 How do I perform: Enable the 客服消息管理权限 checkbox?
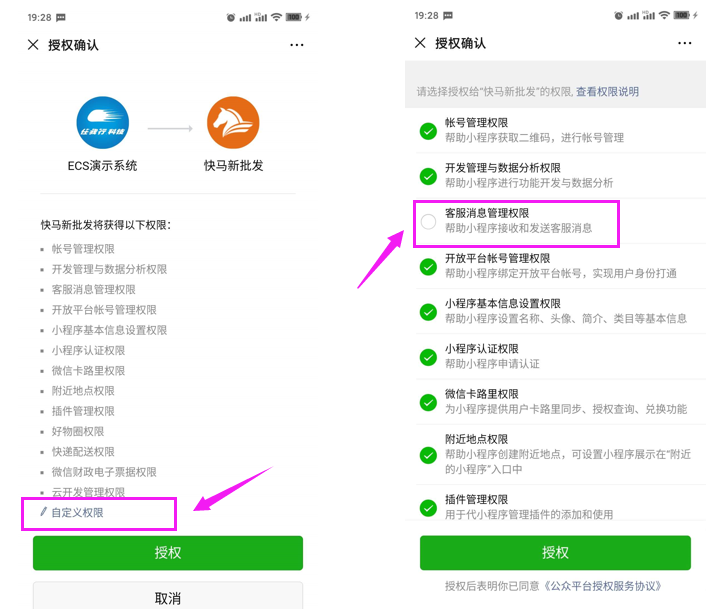[x=428, y=222]
